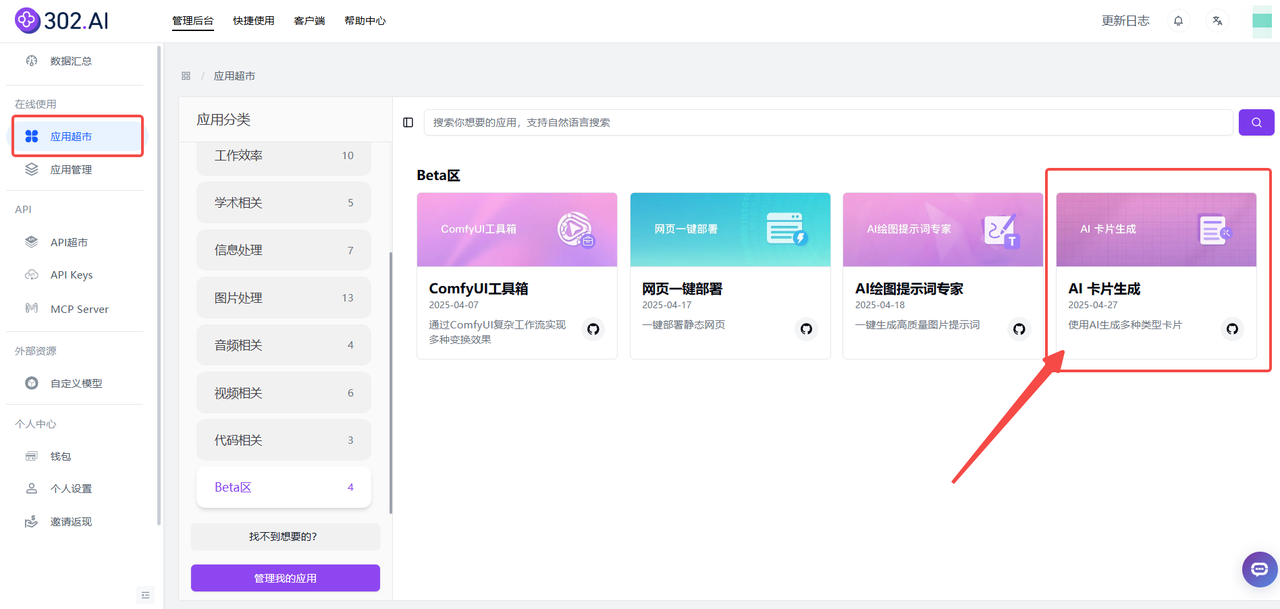Select the 工作效率 category

(284, 156)
